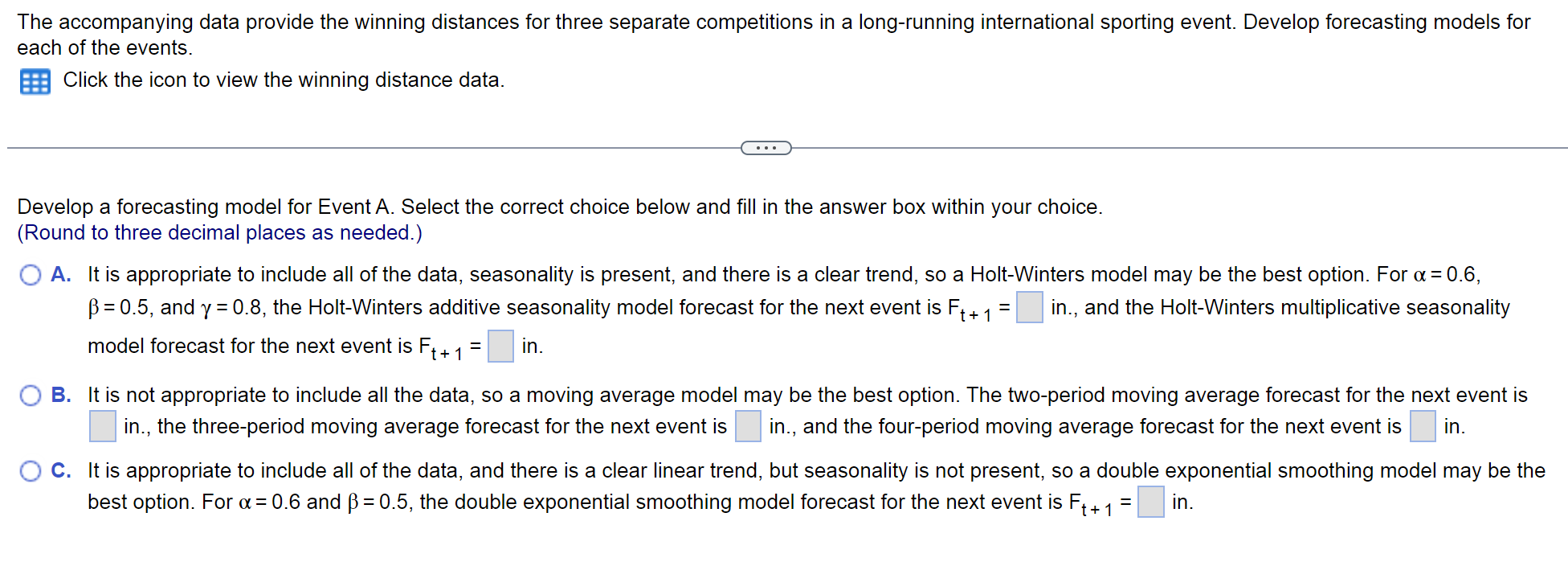Click the horizontal divider line
Image resolution: width=1568 pixels, height=566 pixels.
[361, 147]
